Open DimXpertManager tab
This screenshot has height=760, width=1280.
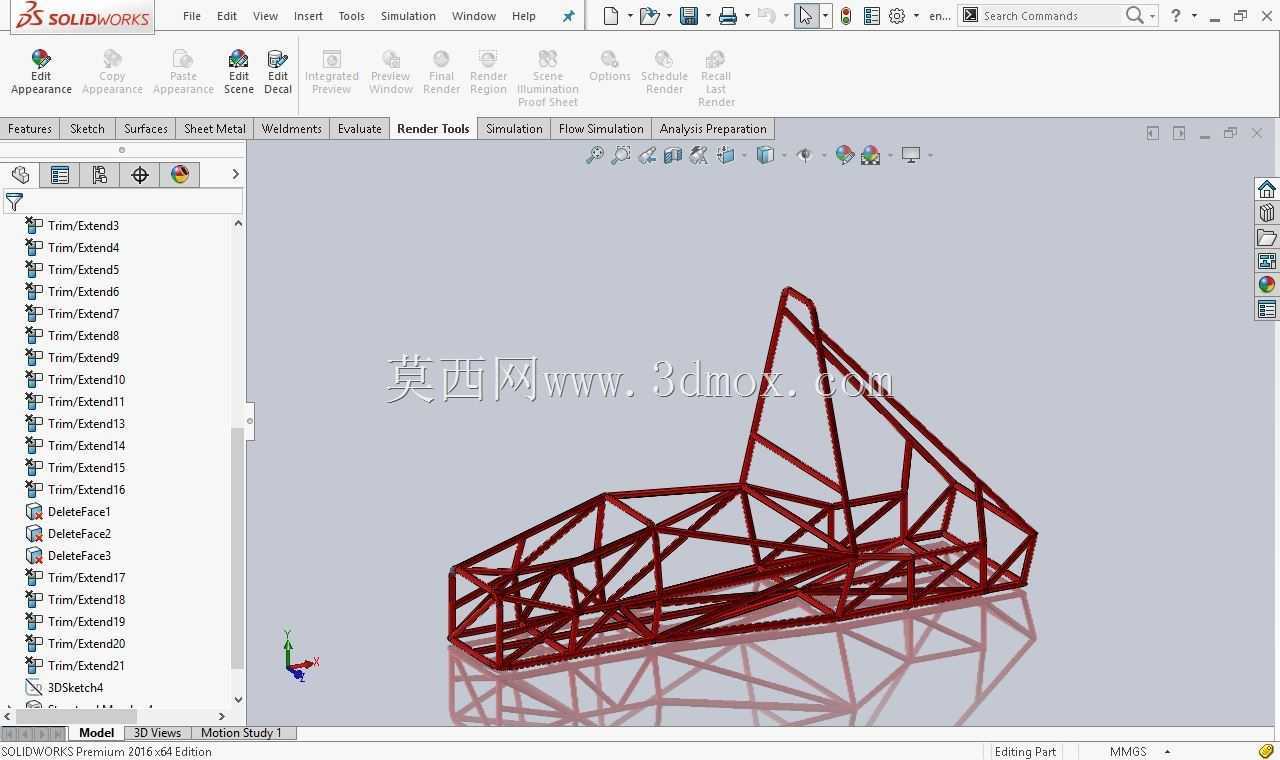[140, 175]
